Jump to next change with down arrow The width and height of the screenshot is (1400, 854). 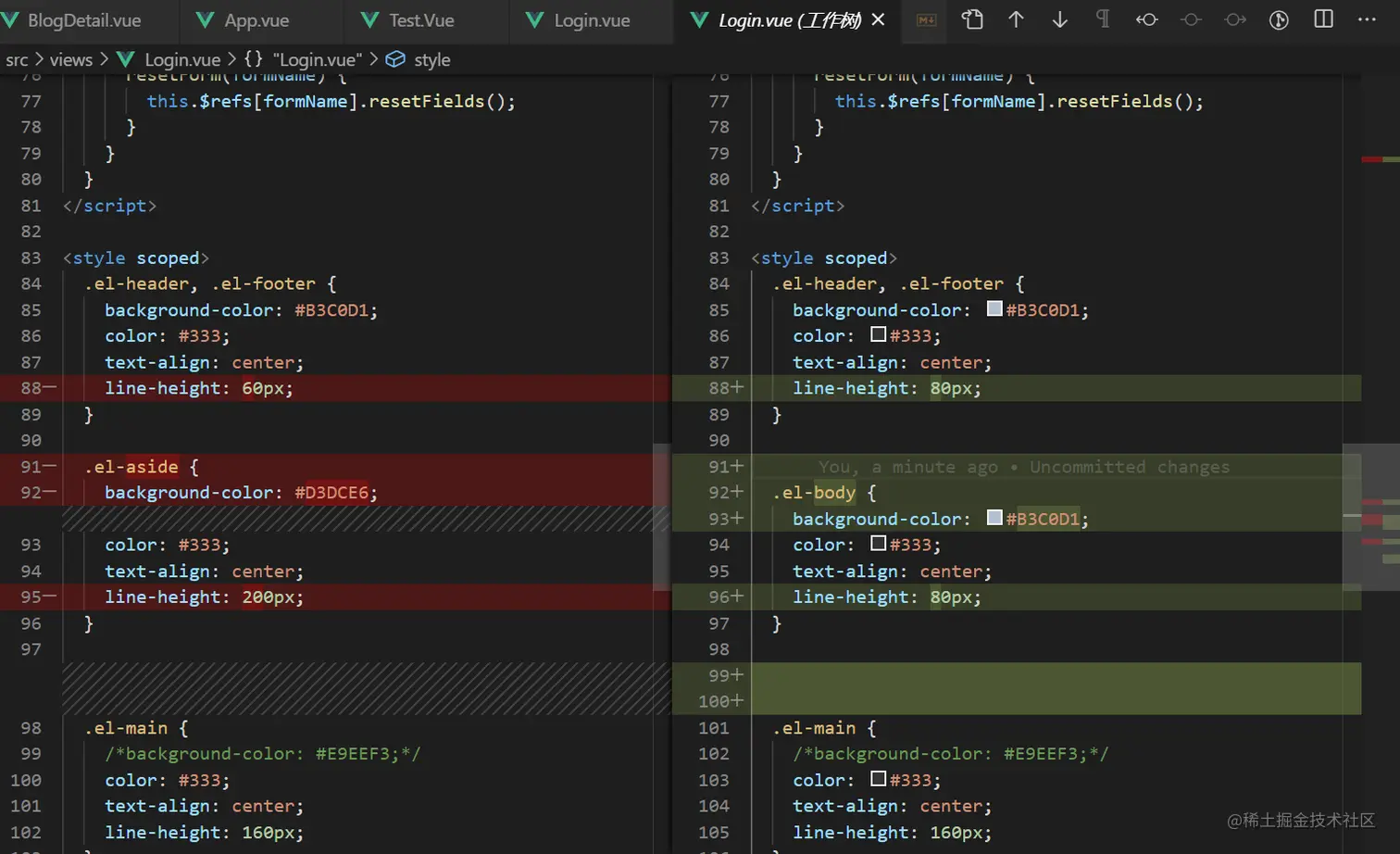click(x=1059, y=19)
